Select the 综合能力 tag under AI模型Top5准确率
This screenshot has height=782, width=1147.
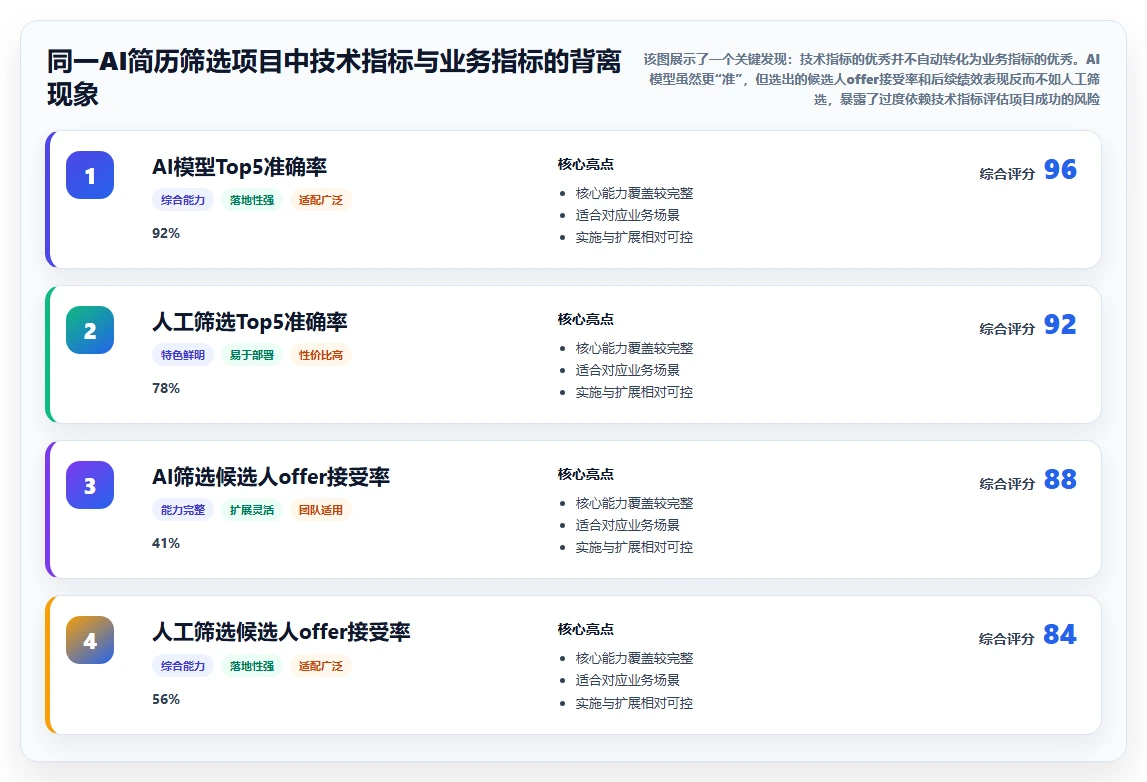point(183,200)
